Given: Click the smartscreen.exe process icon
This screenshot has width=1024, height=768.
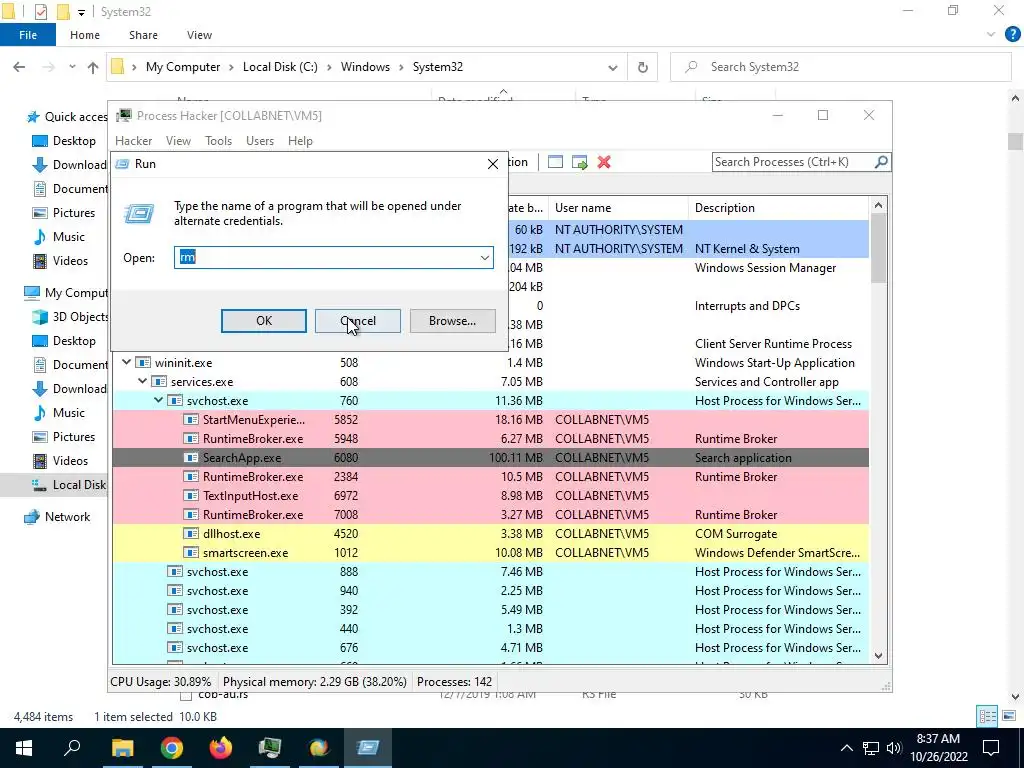Looking at the screenshot, I should tap(191, 552).
